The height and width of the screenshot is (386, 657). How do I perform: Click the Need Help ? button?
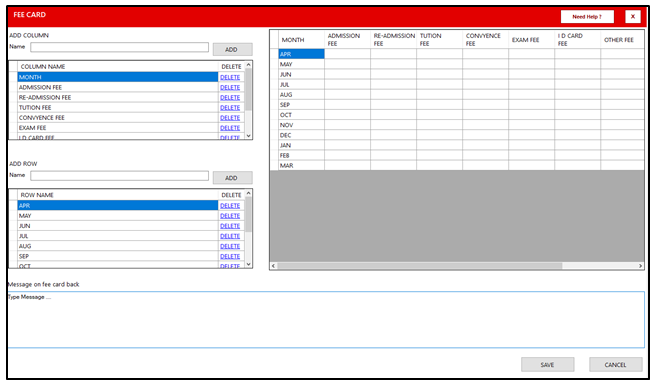coord(587,17)
